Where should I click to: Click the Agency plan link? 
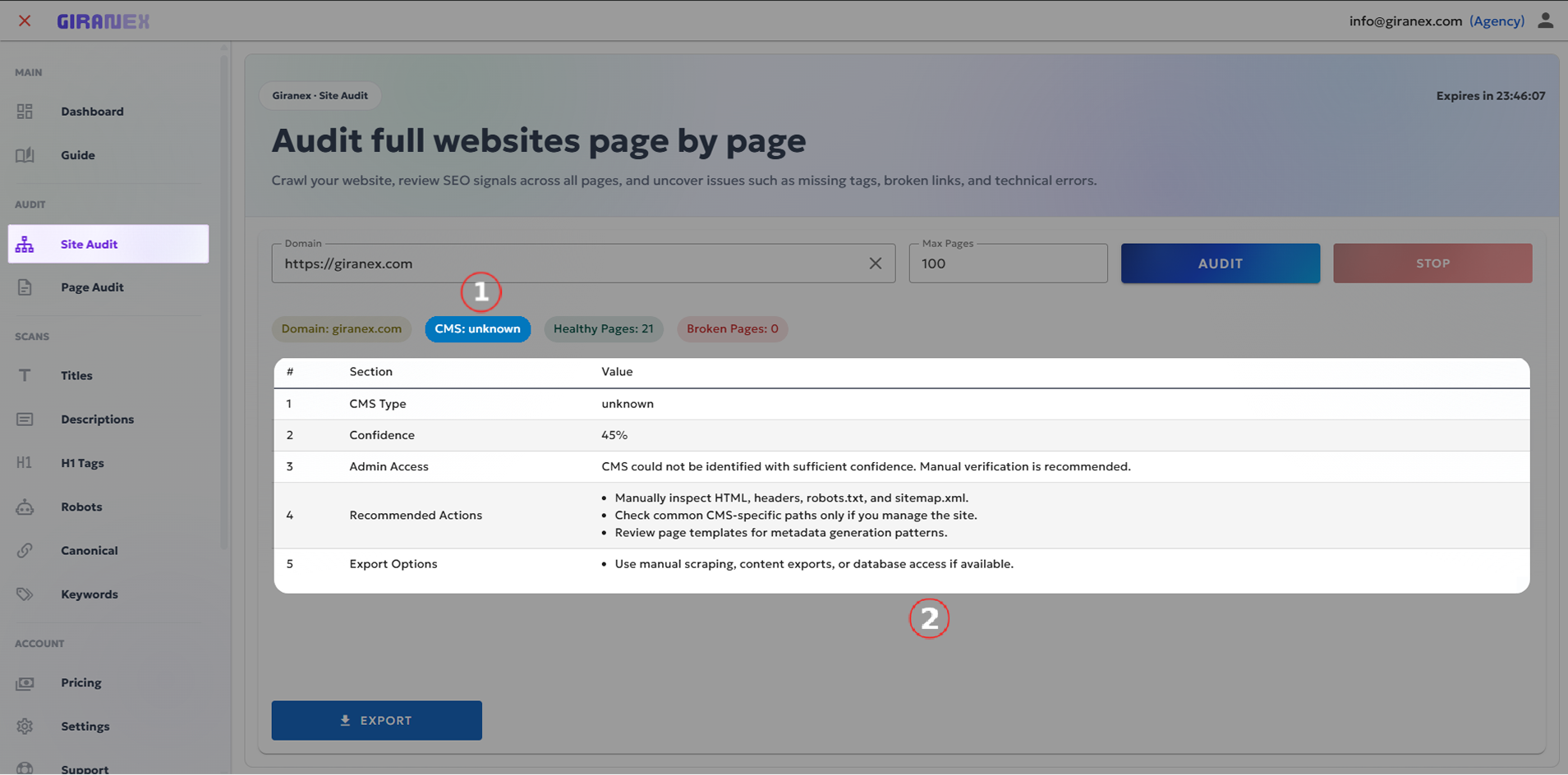pos(1497,21)
